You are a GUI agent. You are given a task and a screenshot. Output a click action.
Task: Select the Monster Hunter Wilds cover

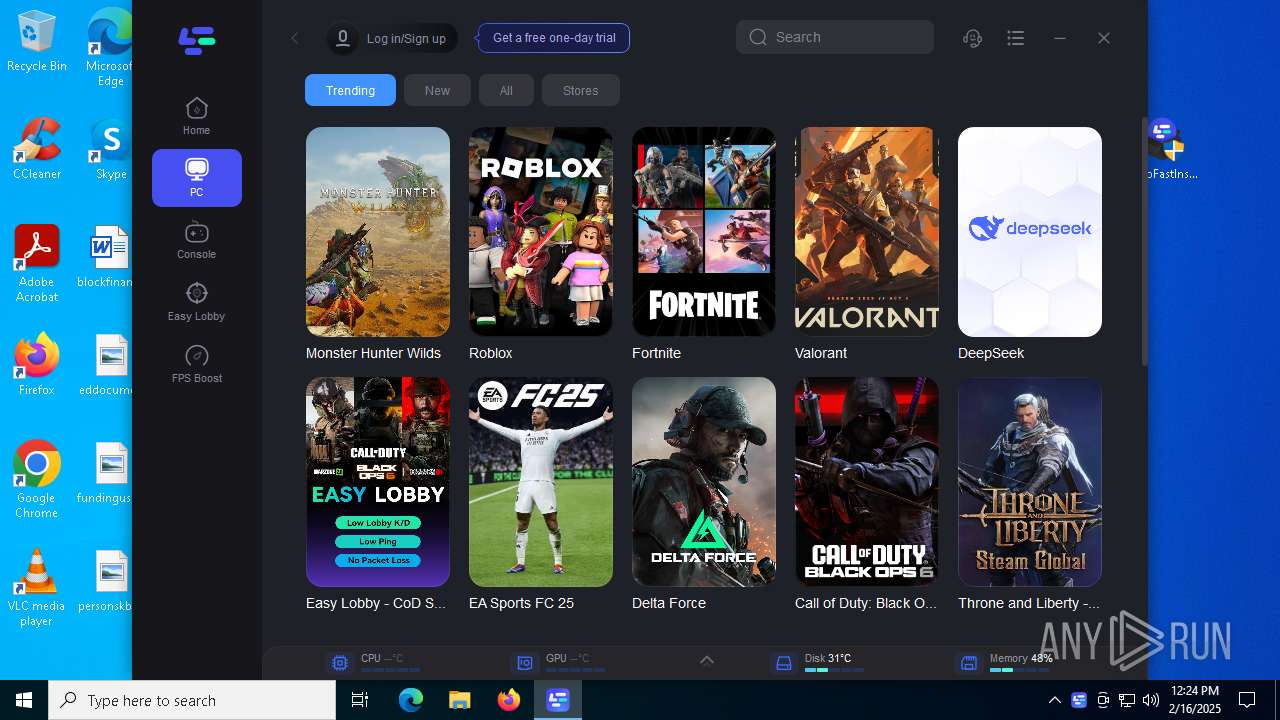coord(378,232)
